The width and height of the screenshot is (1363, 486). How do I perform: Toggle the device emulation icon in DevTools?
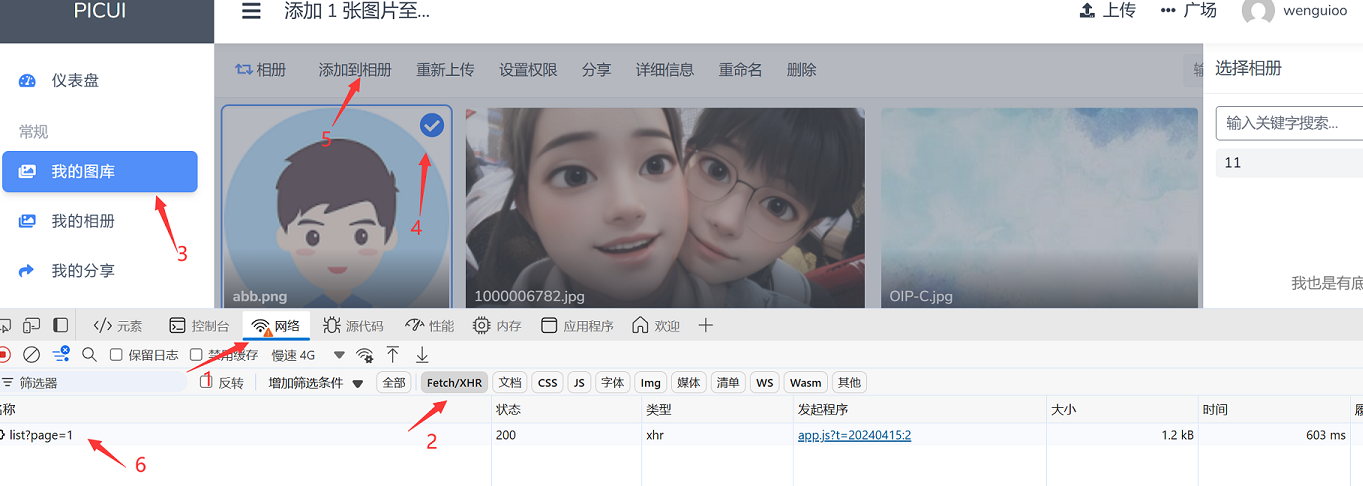coord(32,326)
